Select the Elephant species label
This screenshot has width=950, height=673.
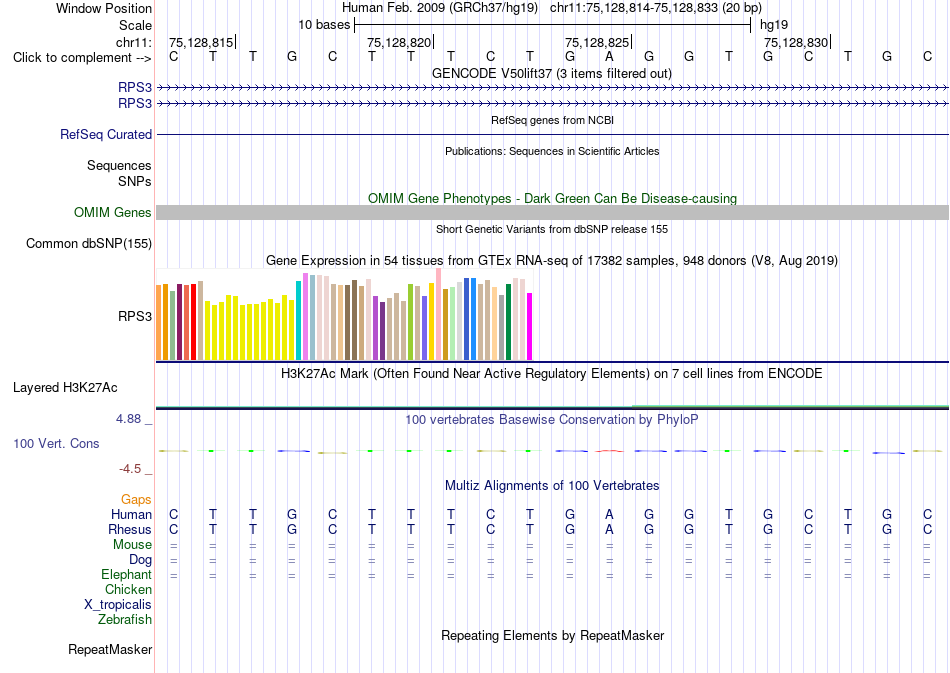pos(126,574)
